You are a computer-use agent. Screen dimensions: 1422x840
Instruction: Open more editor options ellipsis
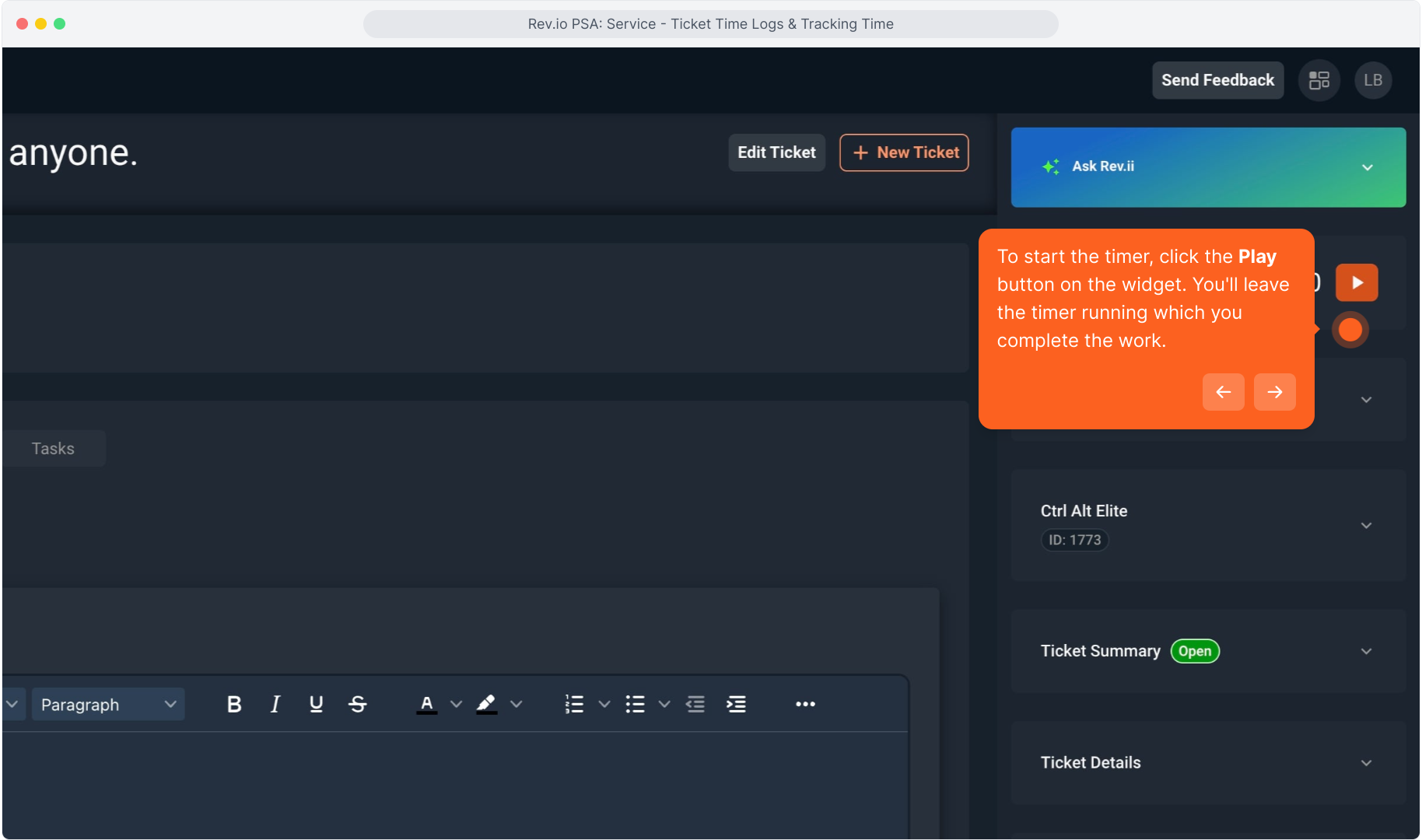pyautogui.click(x=805, y=705)
